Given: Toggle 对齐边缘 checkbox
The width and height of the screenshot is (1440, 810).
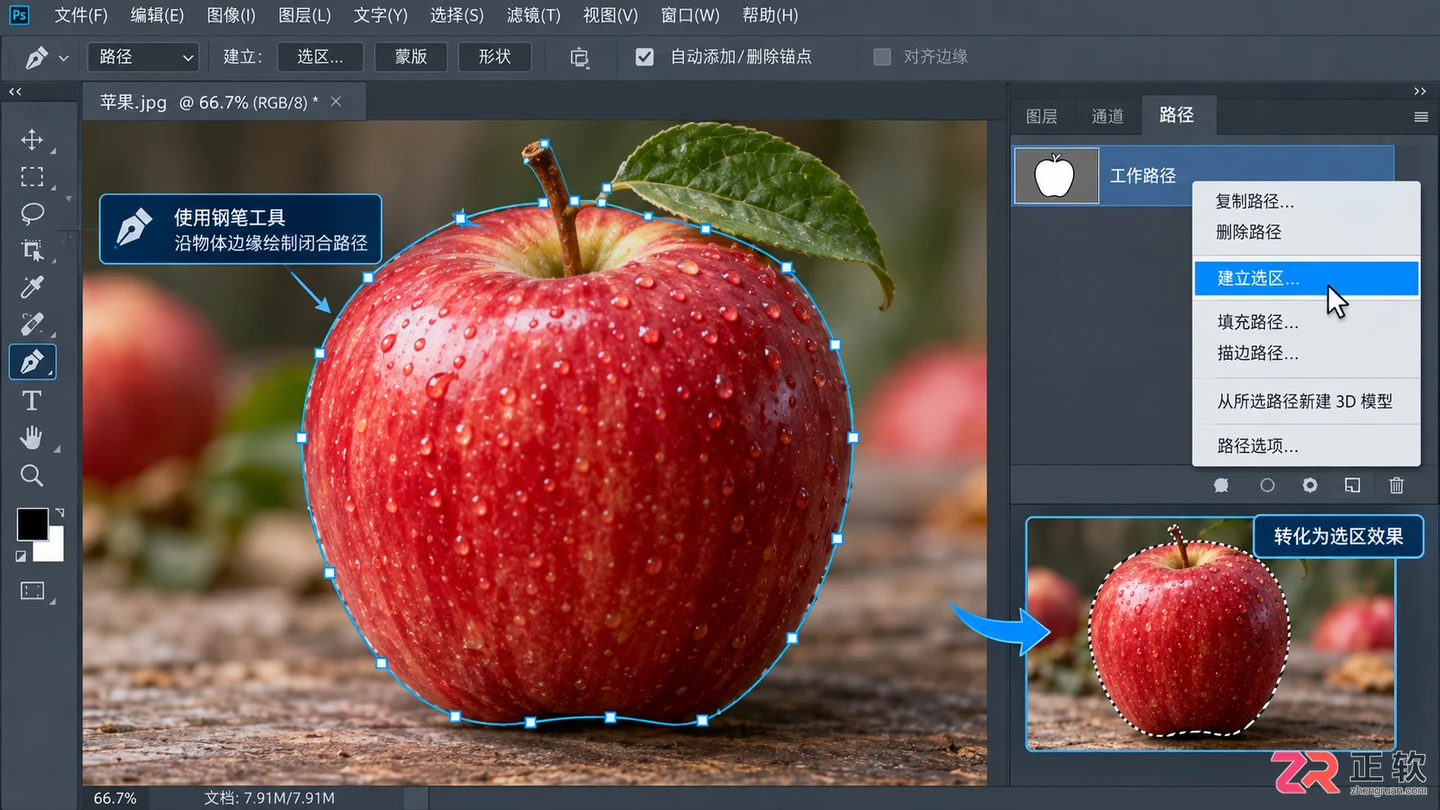Looking at the screenshot, I should click(x=882, y=57).
